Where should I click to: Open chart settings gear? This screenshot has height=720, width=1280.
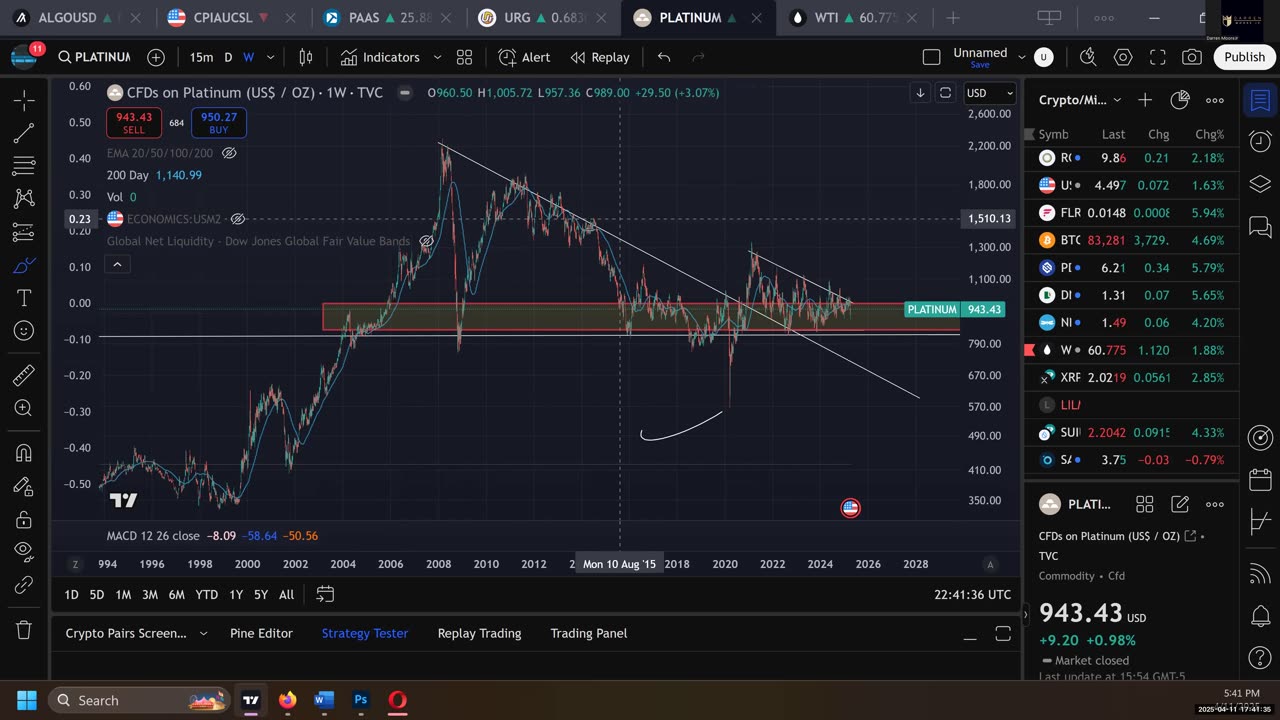click(x=1123, y=57)
